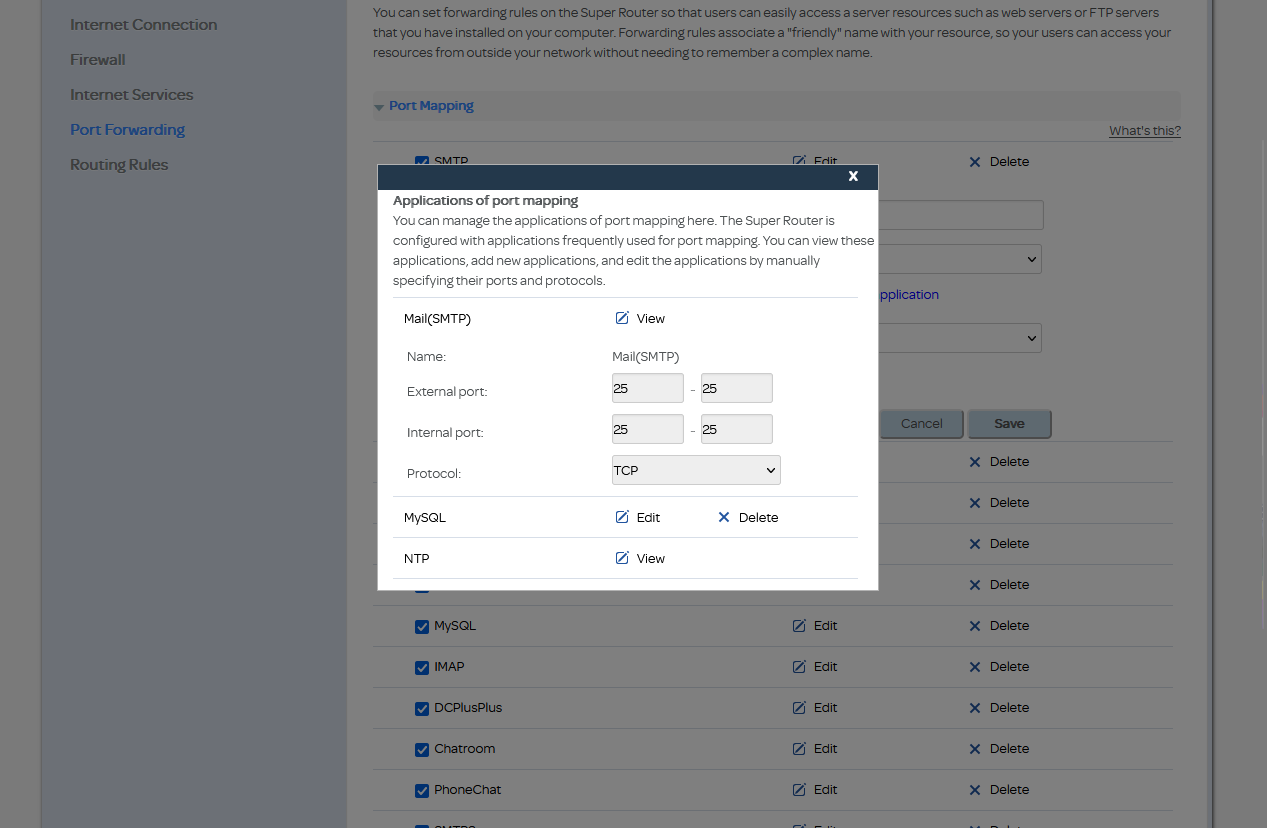The height and width of the screenshot is (828, 1267).
Task: Disable the Chatroom rule checkbox
Action: (422, 750)
